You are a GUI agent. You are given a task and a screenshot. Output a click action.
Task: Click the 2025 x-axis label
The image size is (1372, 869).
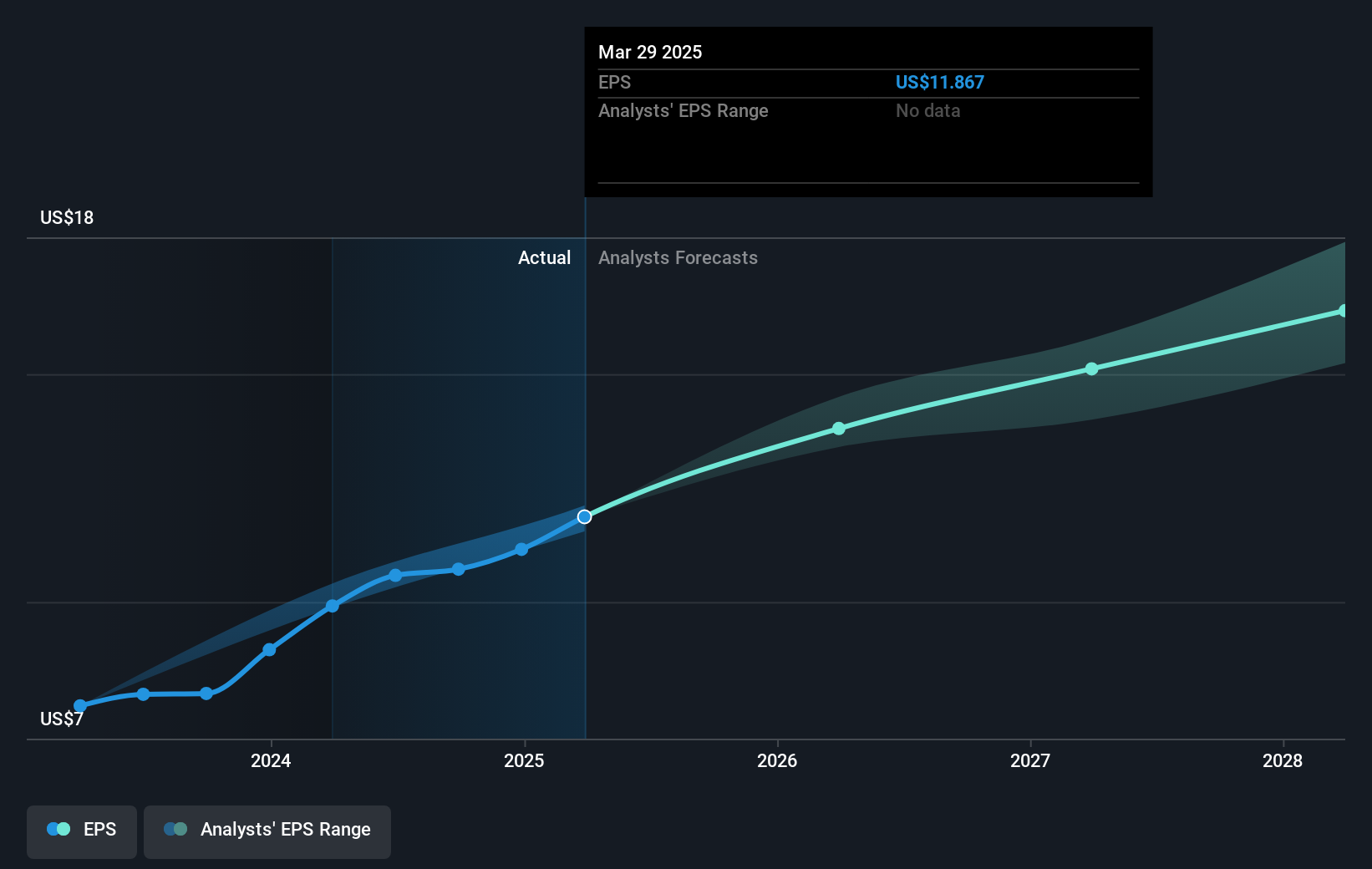click(524, 760)
